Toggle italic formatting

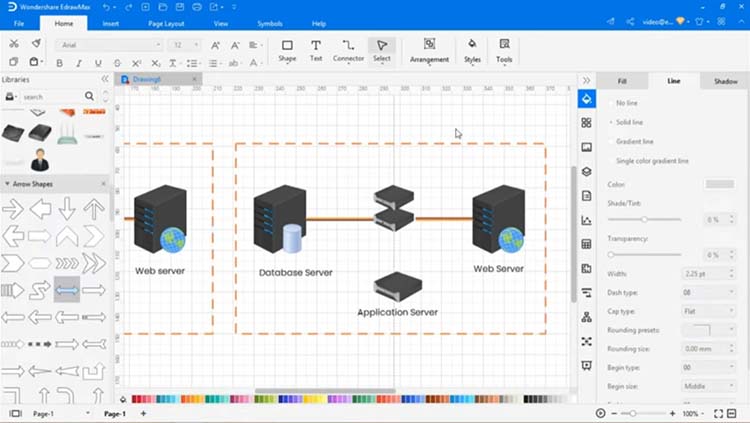(x=79, y=63)
